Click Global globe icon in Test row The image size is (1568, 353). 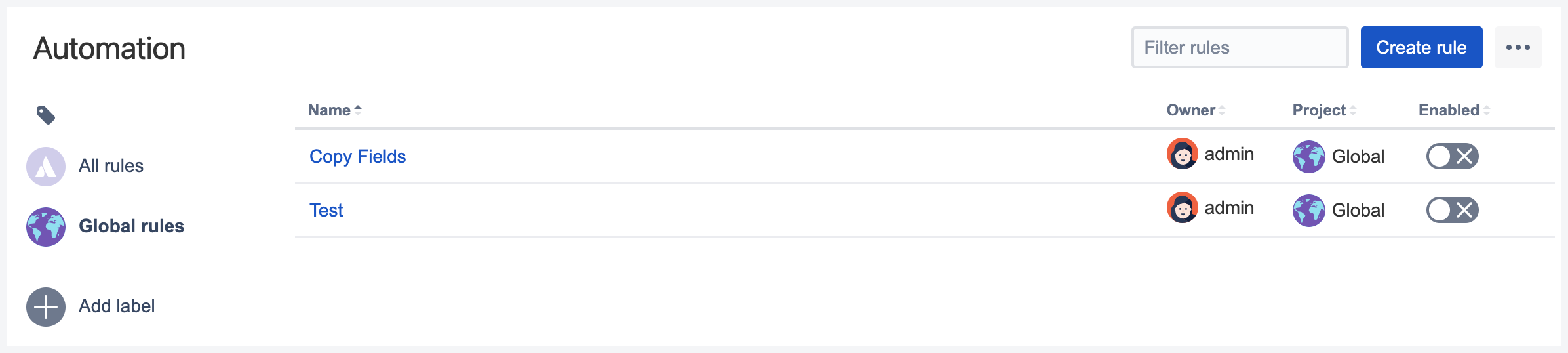1308,211
